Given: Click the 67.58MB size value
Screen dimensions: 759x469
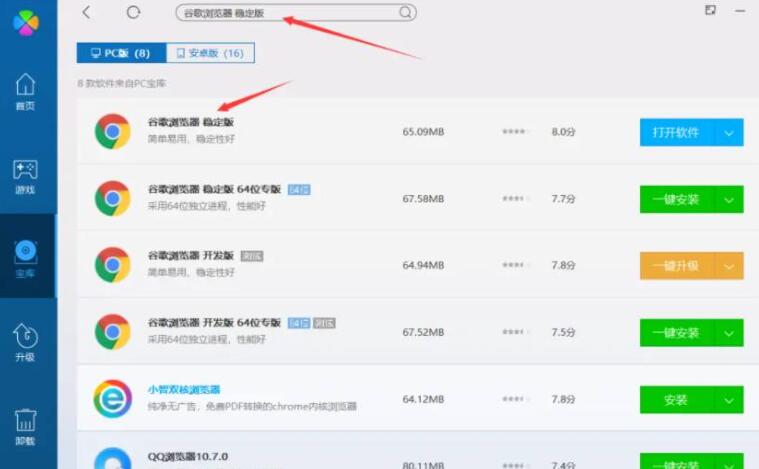Looking at the screenshot, I should [x=423, y=198].
